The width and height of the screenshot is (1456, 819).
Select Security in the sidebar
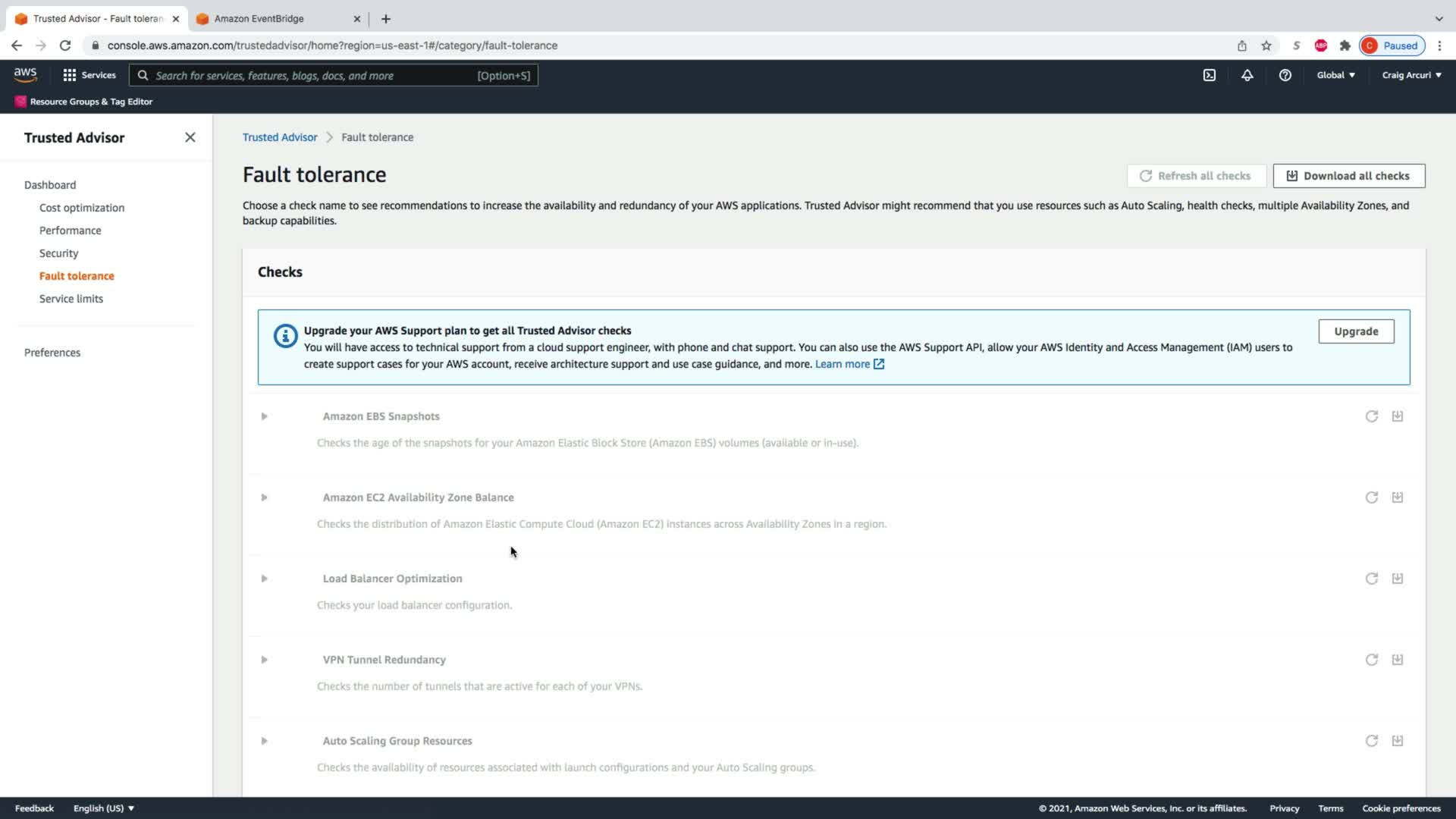[58, 253]
